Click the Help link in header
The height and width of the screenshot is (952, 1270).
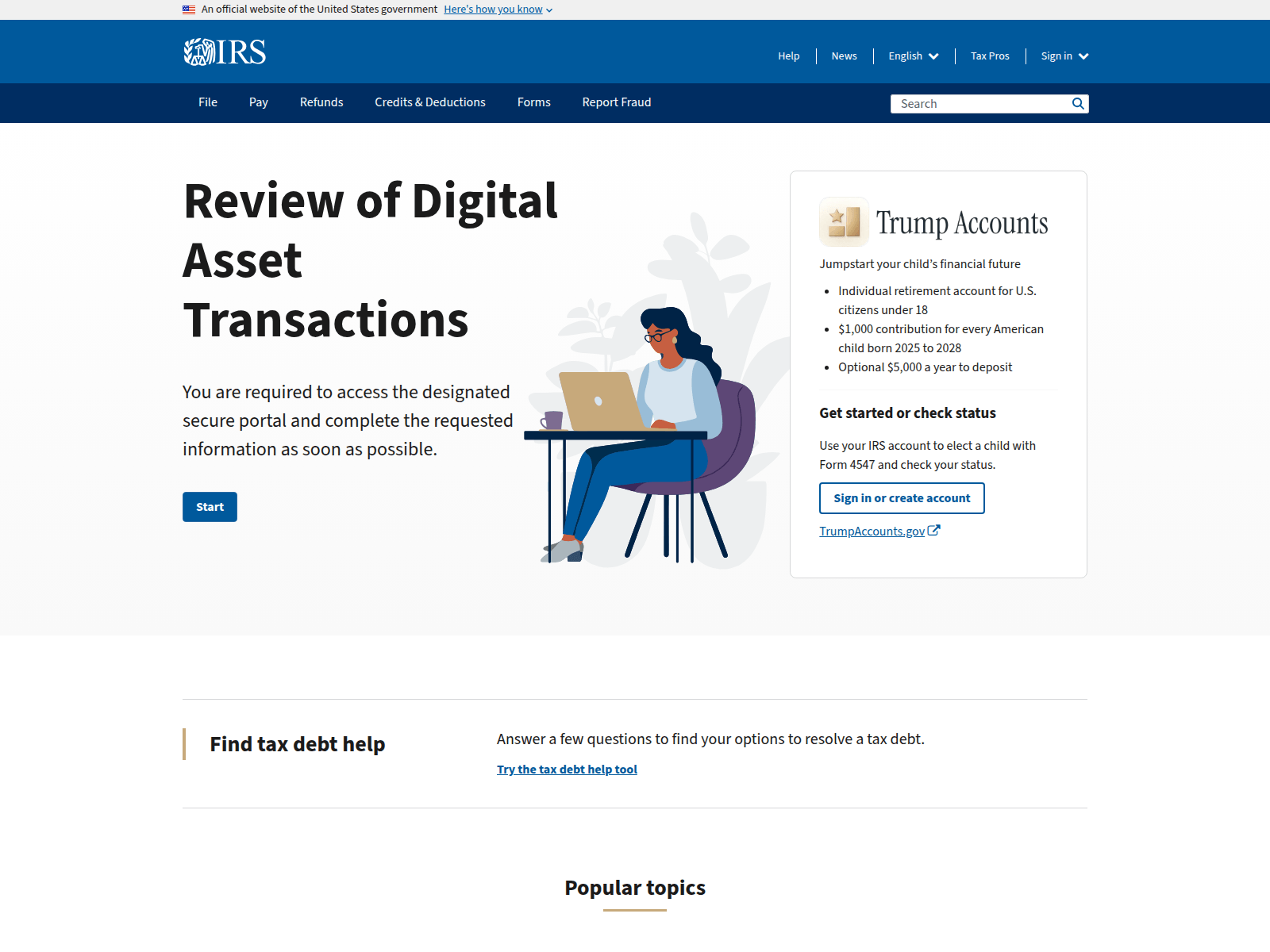tap(789, 56)
